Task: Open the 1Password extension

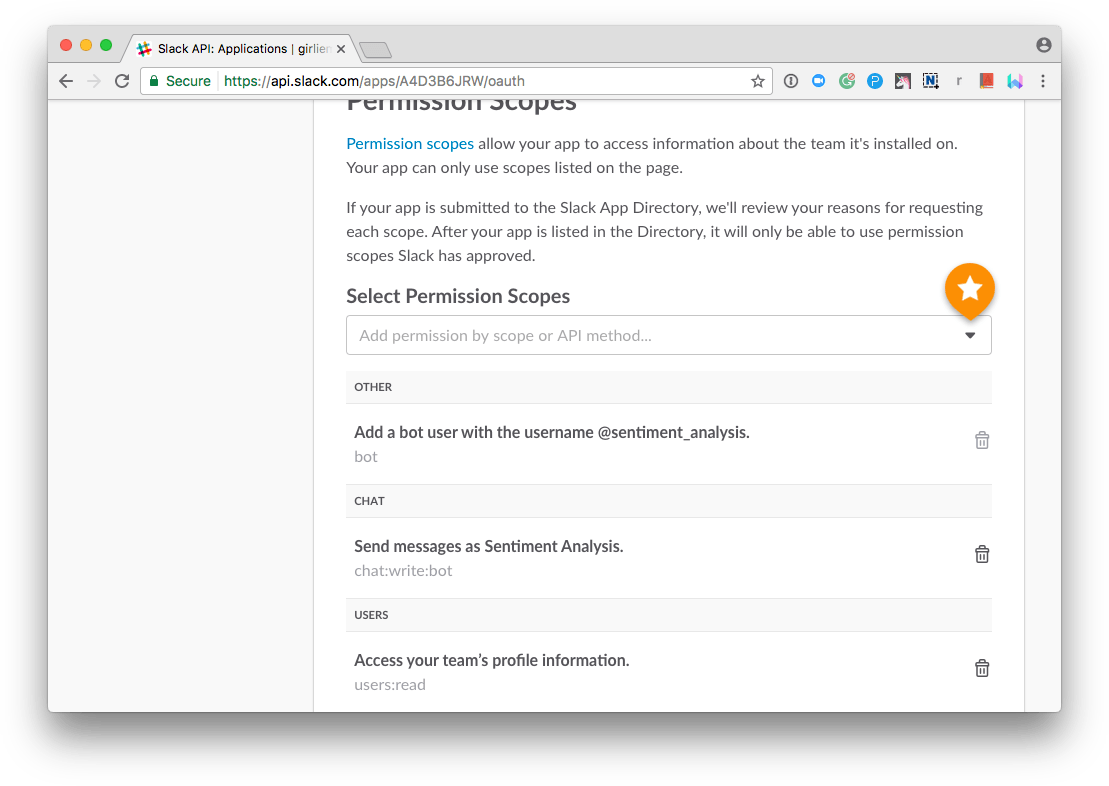Action: 791,81
